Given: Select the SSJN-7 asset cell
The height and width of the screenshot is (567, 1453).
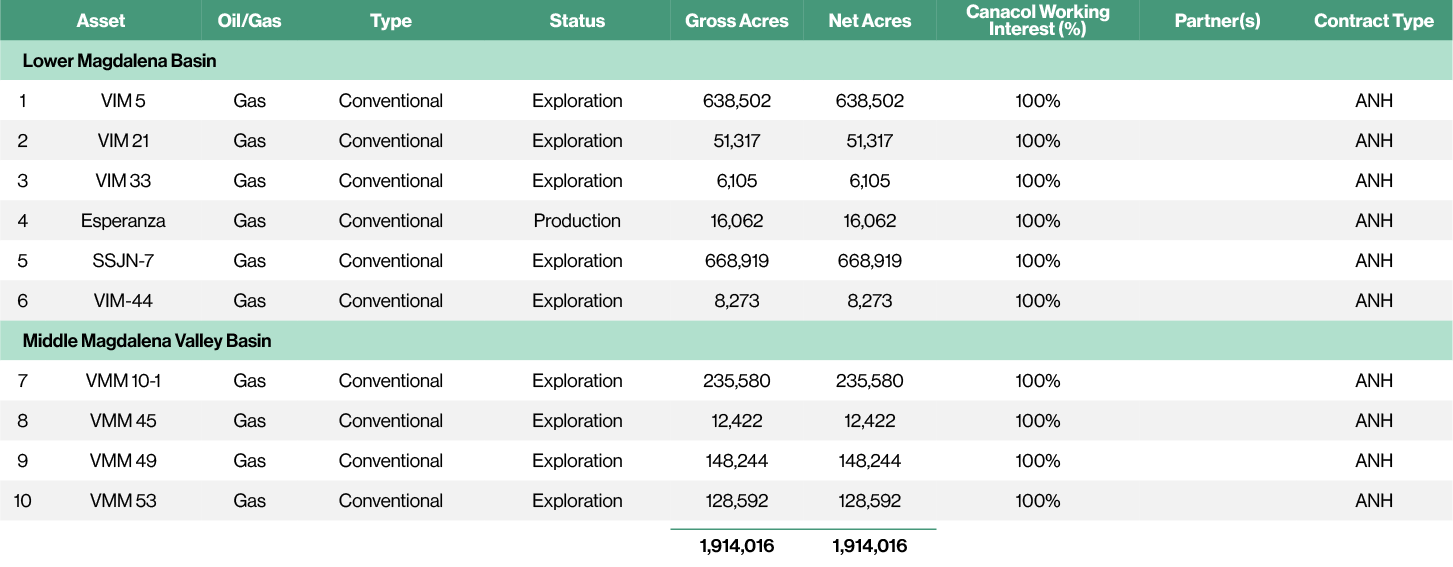Looking at the screenshot, I should tap(123, 261).
